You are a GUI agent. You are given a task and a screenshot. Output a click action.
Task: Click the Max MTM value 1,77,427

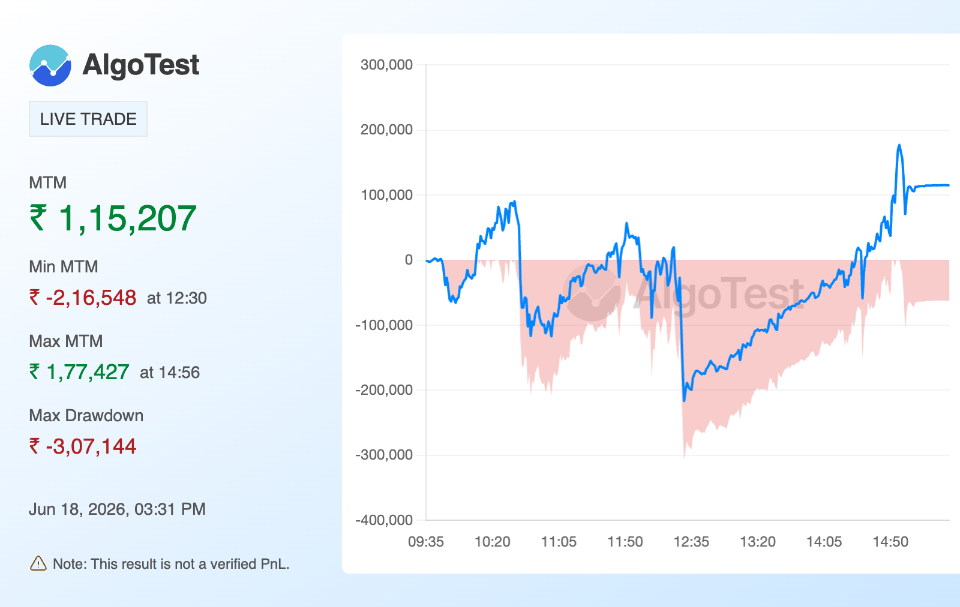pyautogui.click(x=88, y=372)
